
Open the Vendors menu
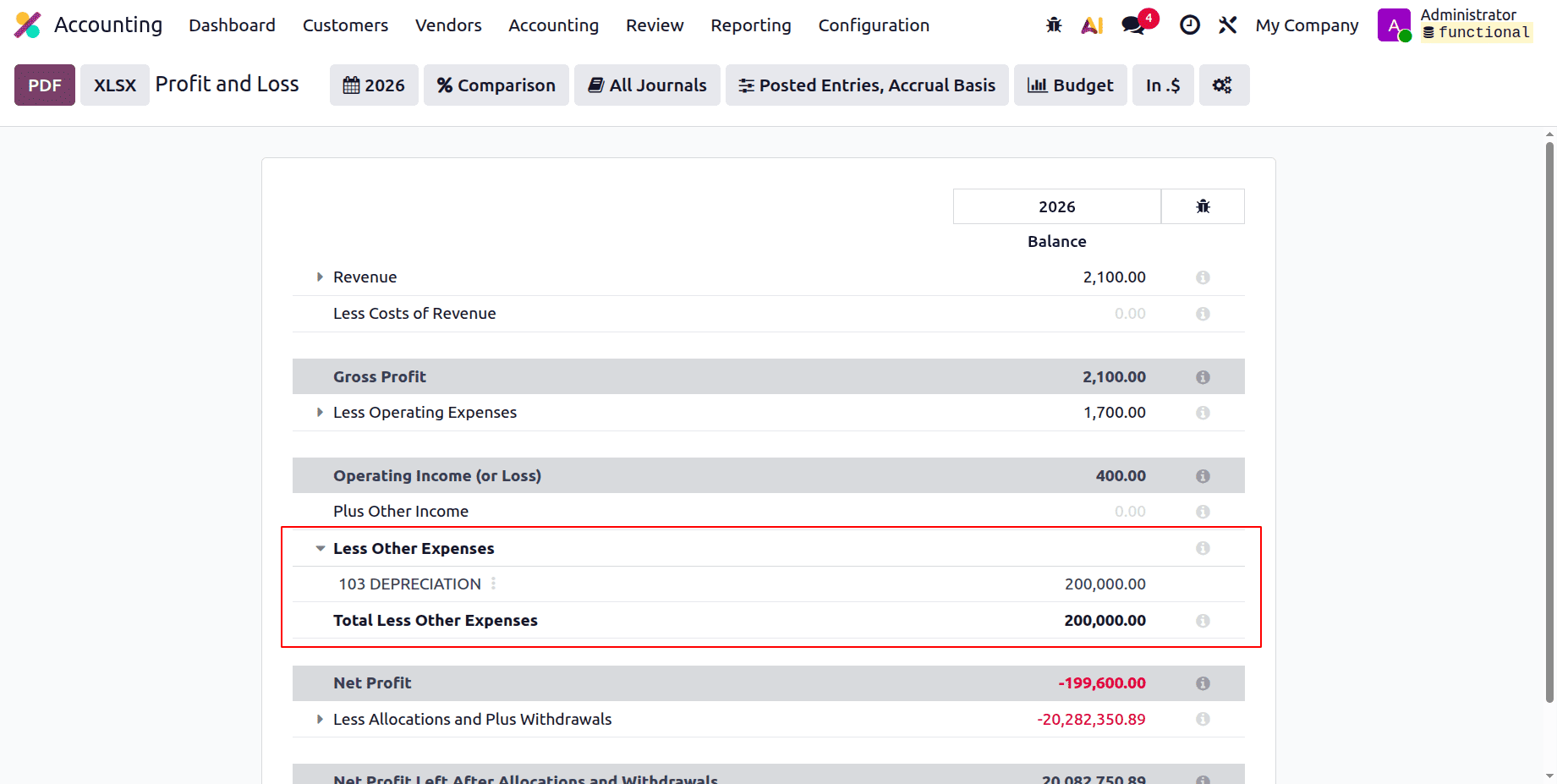coord(448,25)
